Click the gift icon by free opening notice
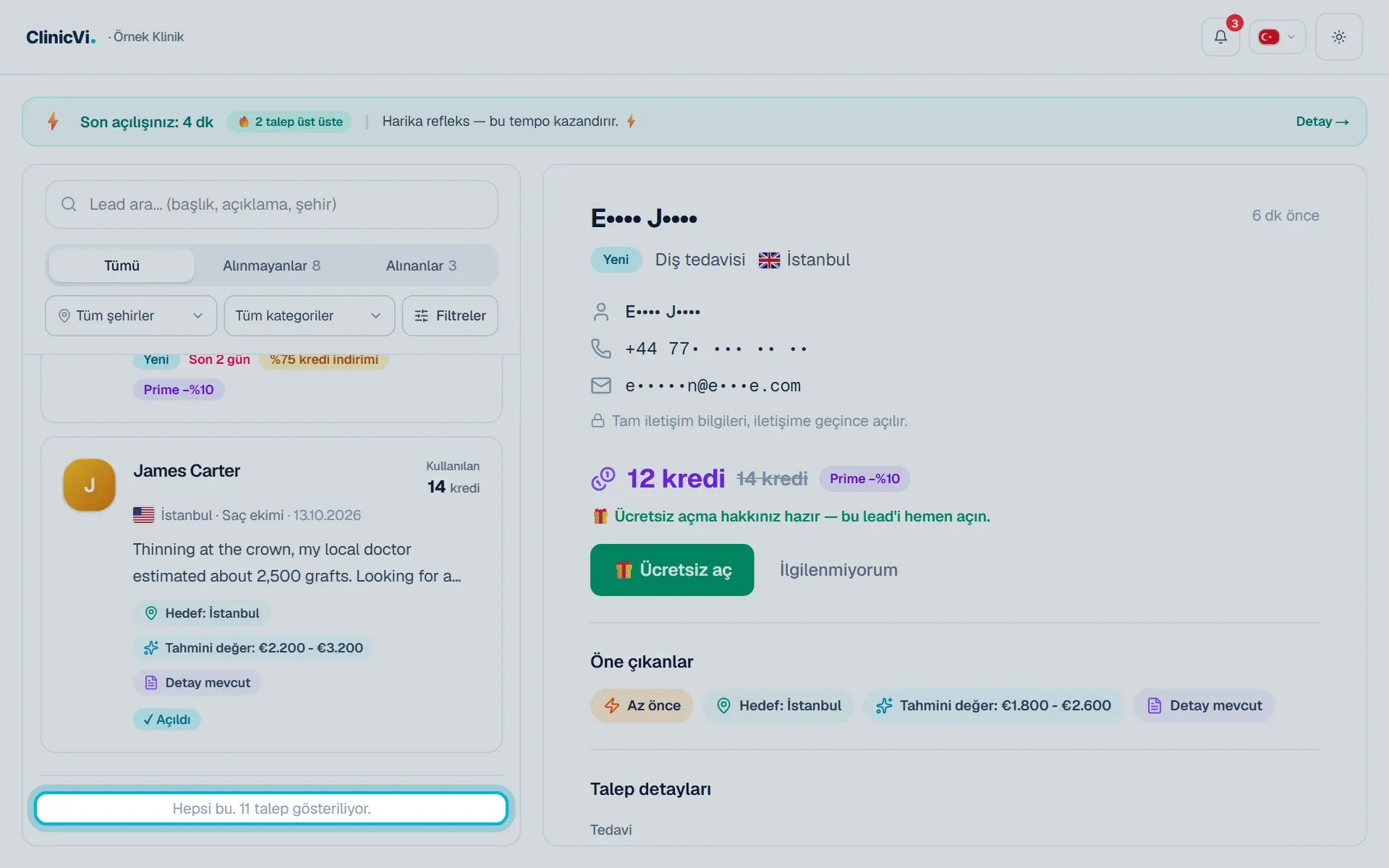Viewport: 1389px width, 868px height. tap(600, 516)
